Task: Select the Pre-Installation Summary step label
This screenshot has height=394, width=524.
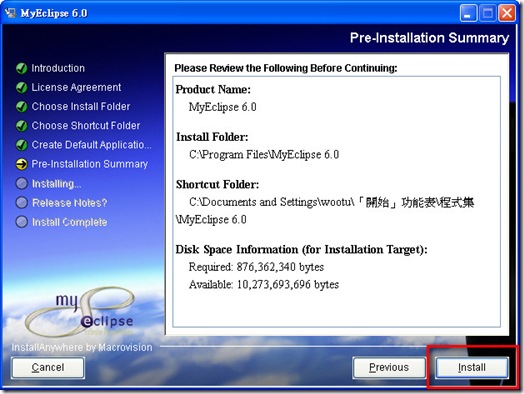Action: coord(90,164)
